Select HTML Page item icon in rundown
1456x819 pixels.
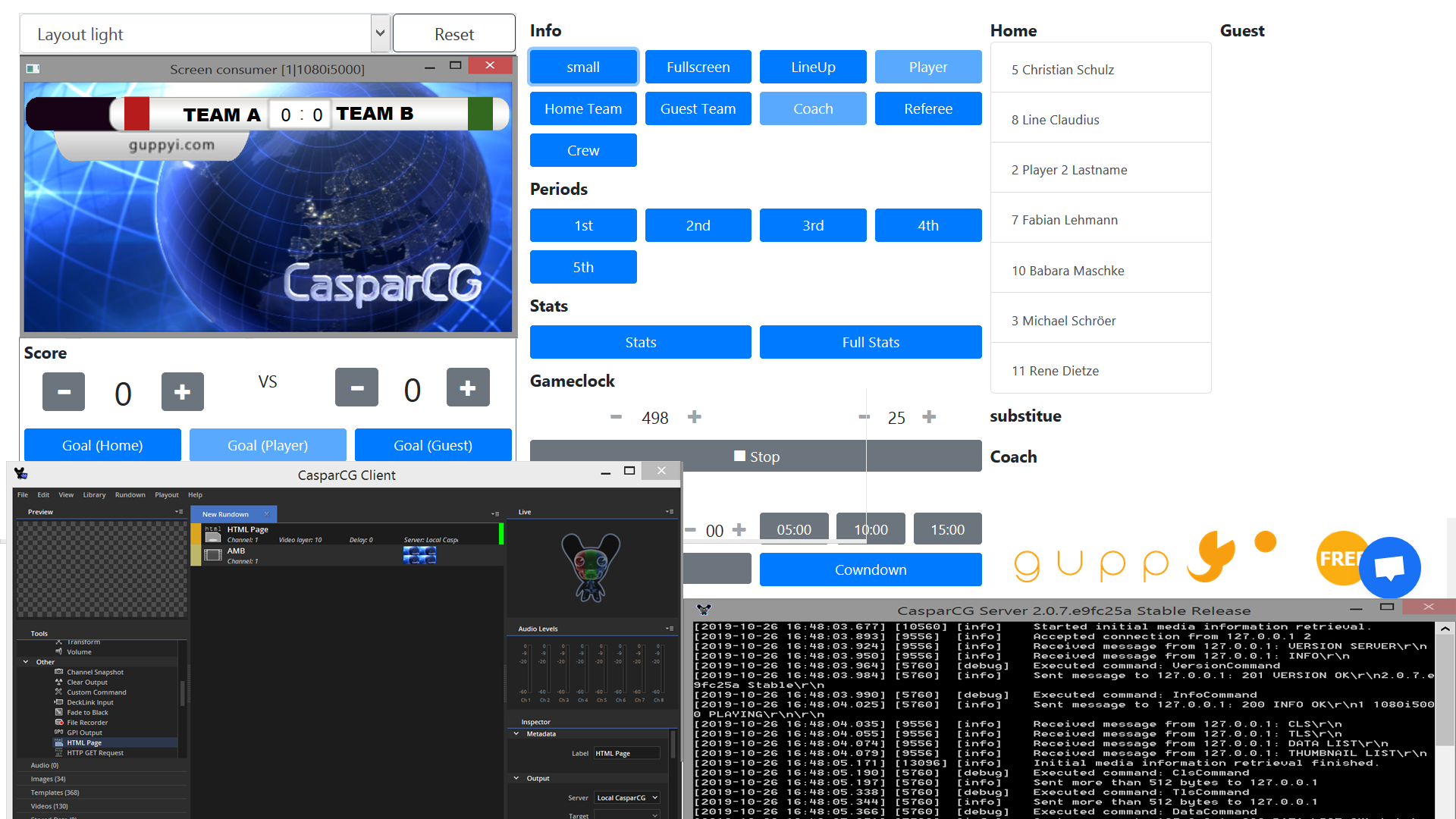(213, 534)
